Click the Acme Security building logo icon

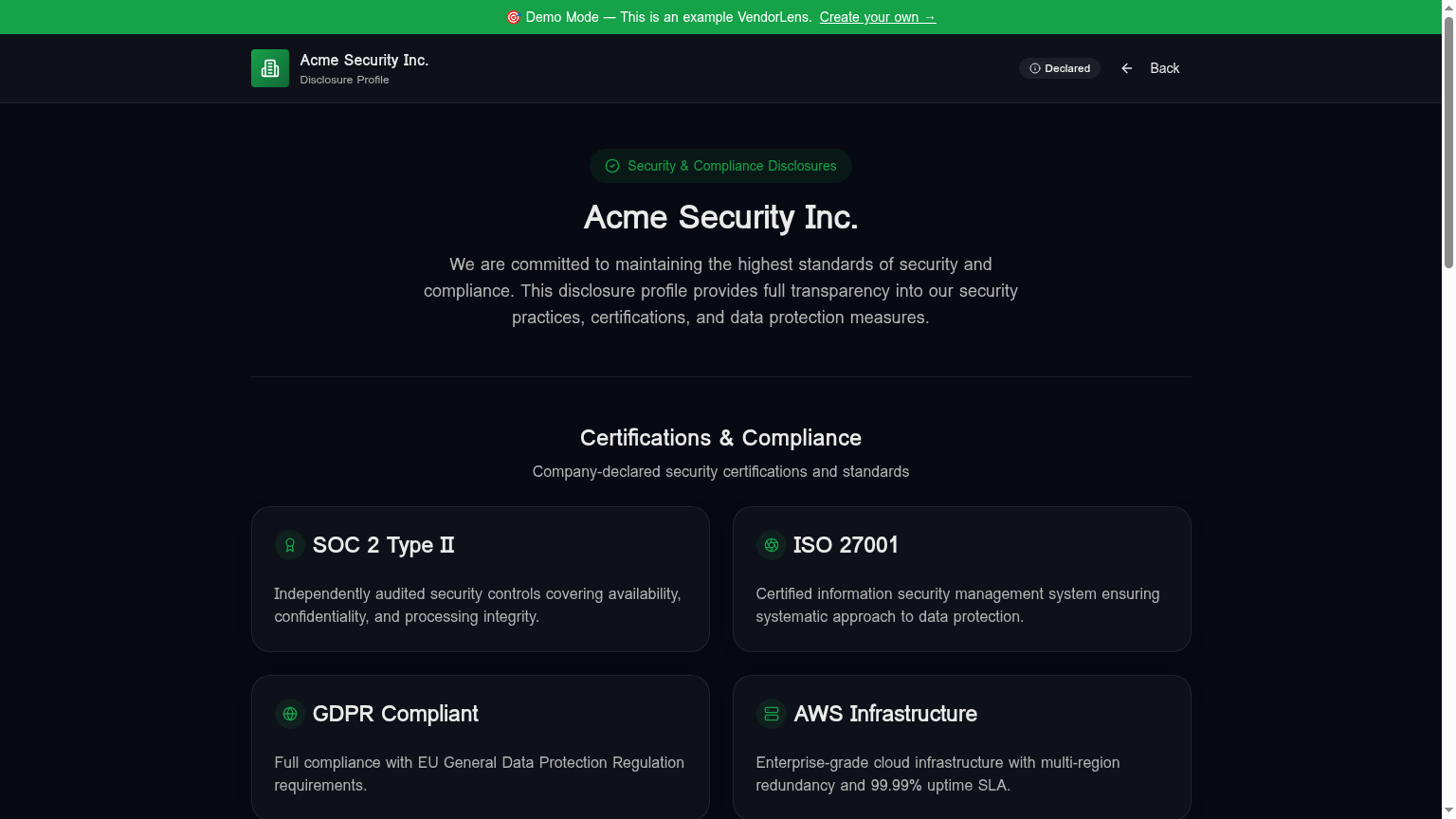click(x=270, y=68)
